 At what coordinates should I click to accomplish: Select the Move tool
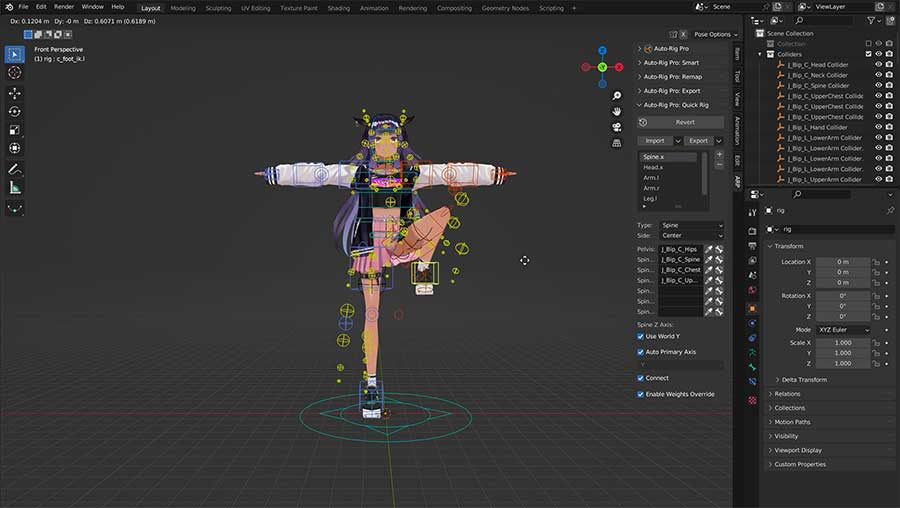(x=15, y=93)
